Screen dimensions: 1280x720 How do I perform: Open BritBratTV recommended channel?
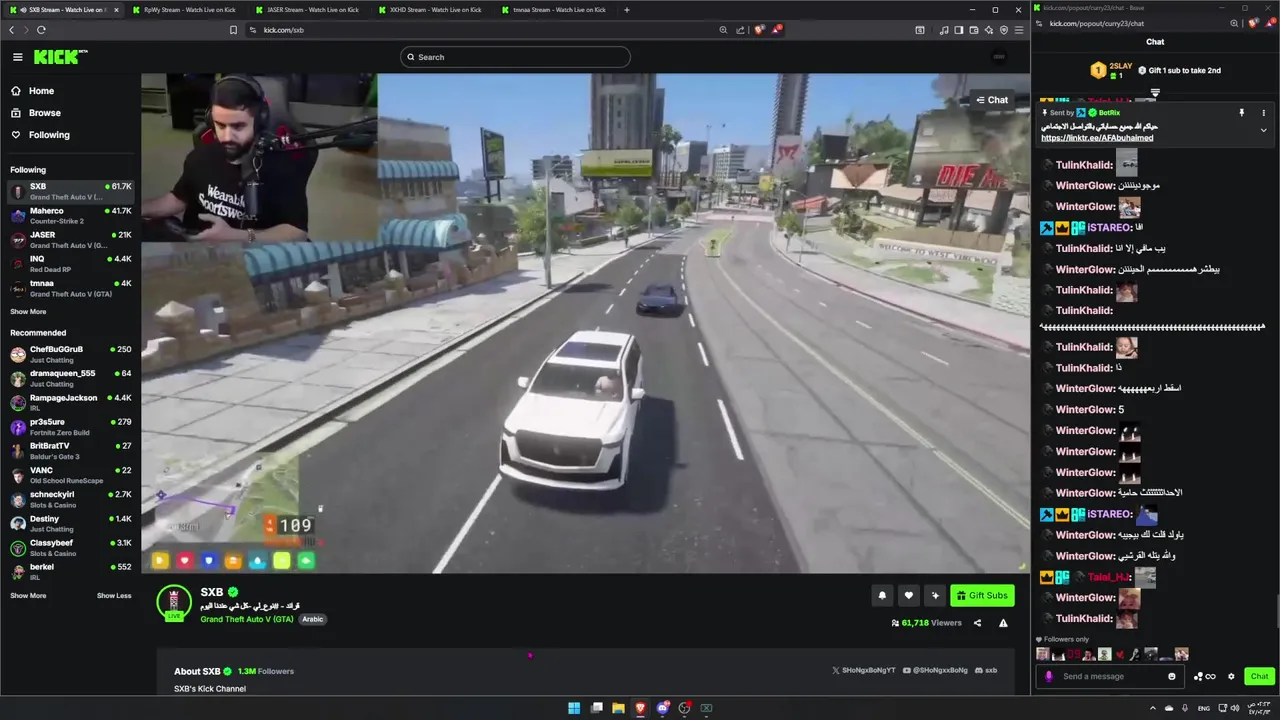70,450
